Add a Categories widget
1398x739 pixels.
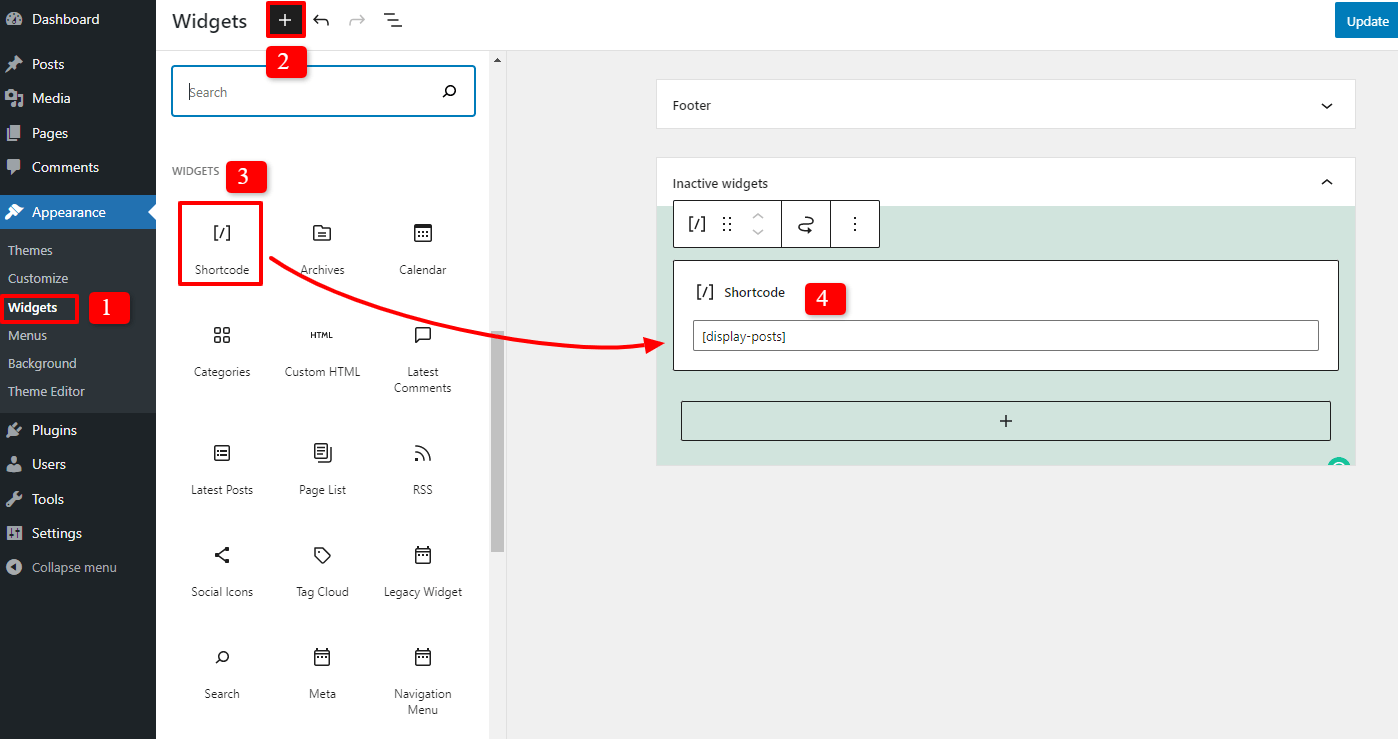click(221, 347)
